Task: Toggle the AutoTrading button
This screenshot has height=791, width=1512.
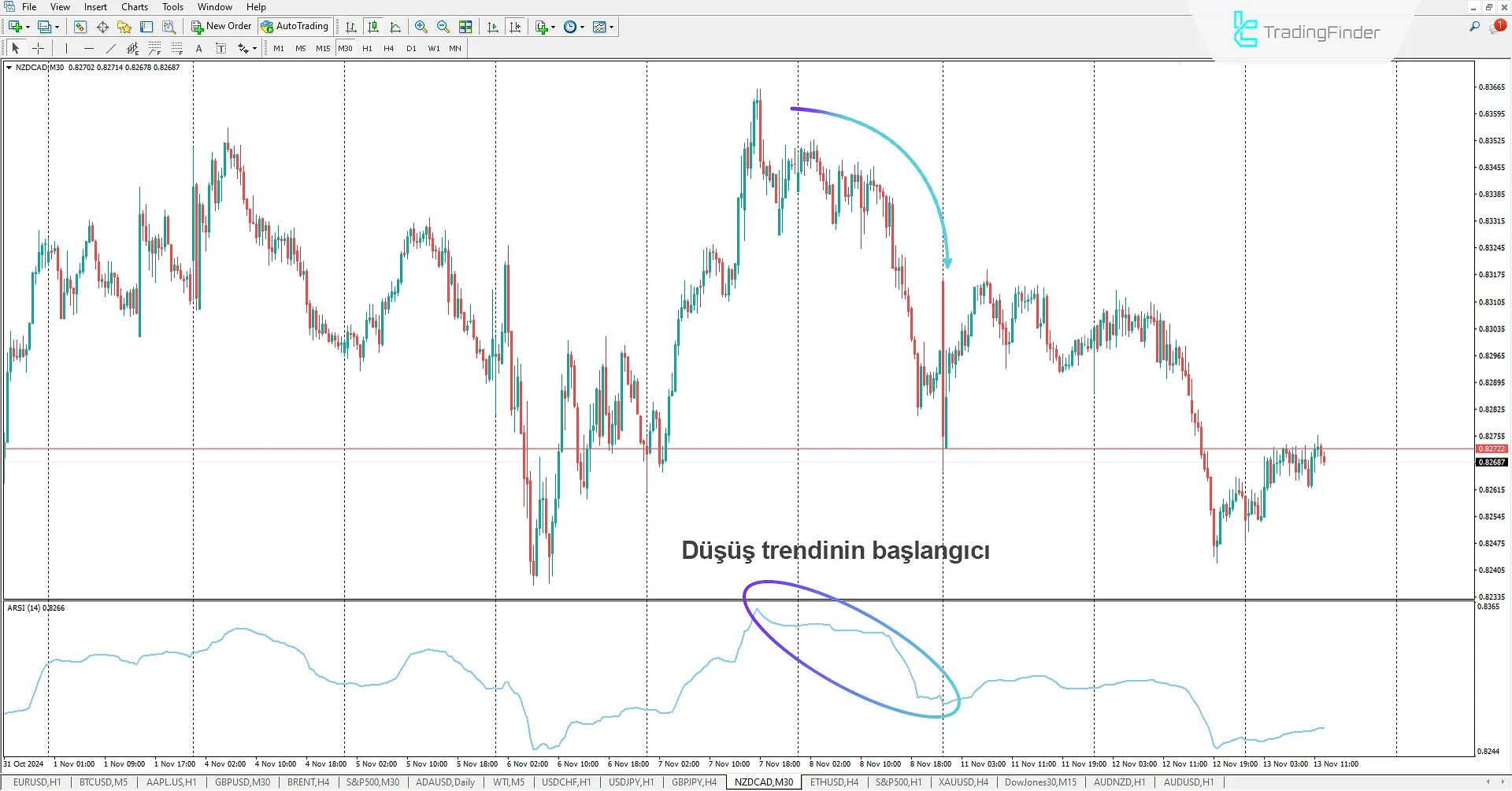Action: coord(295,27)
